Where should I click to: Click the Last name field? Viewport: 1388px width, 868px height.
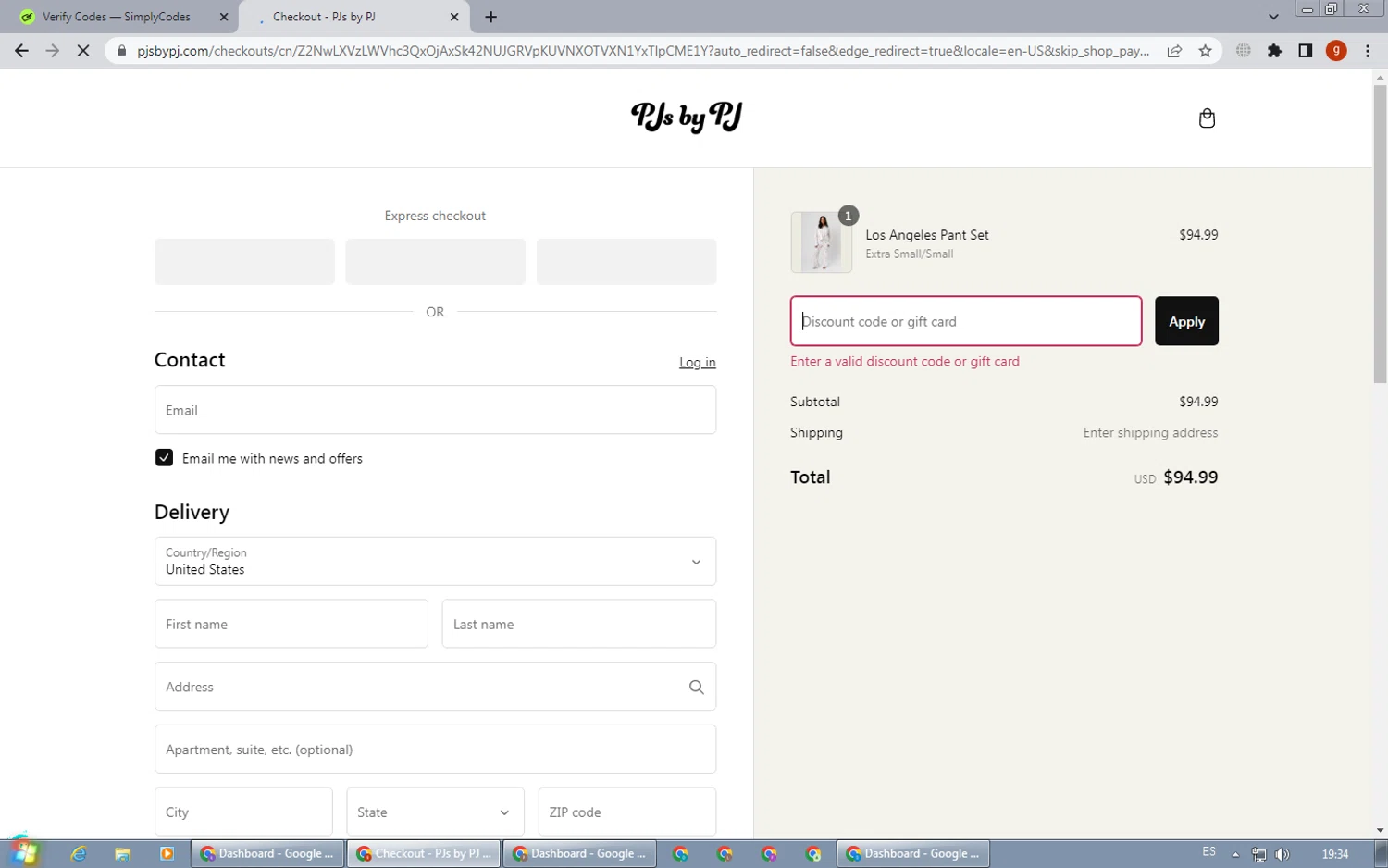pyautogui.click(x=579, y=624)
